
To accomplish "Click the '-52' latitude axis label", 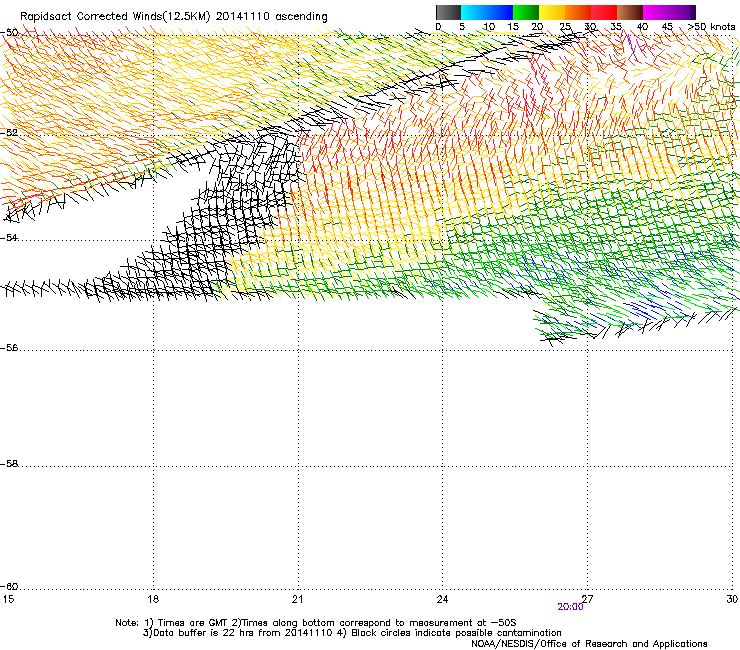I will (9, 133).
